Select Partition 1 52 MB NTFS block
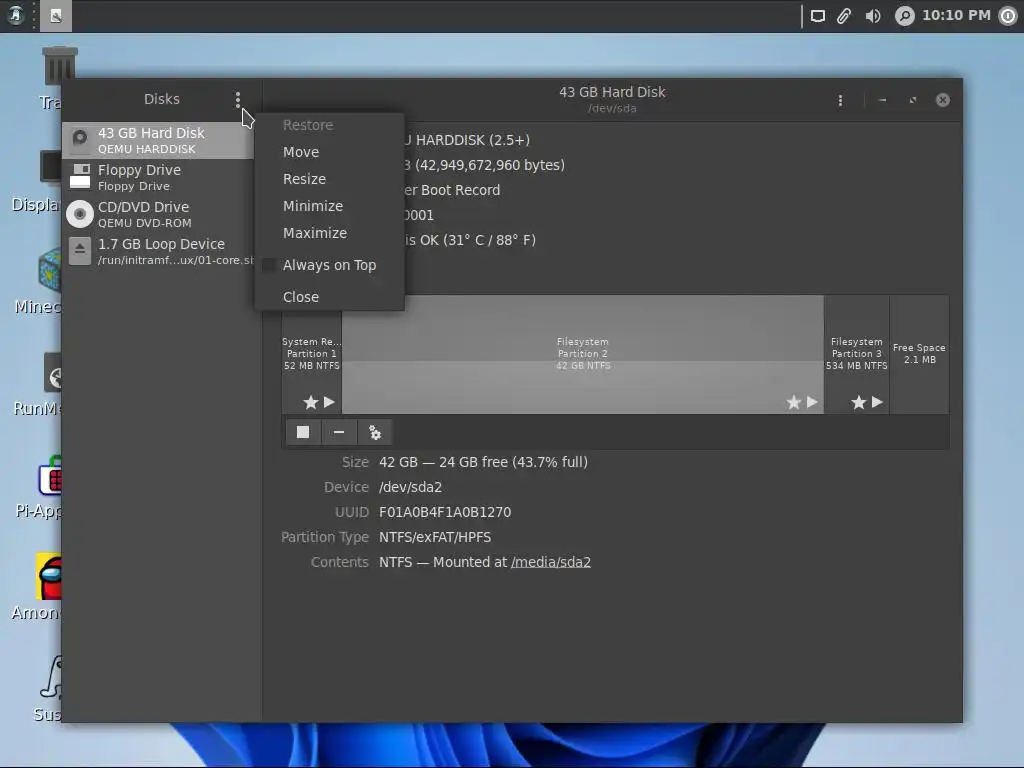The image size is (1024, 768). tap(312, 354)
